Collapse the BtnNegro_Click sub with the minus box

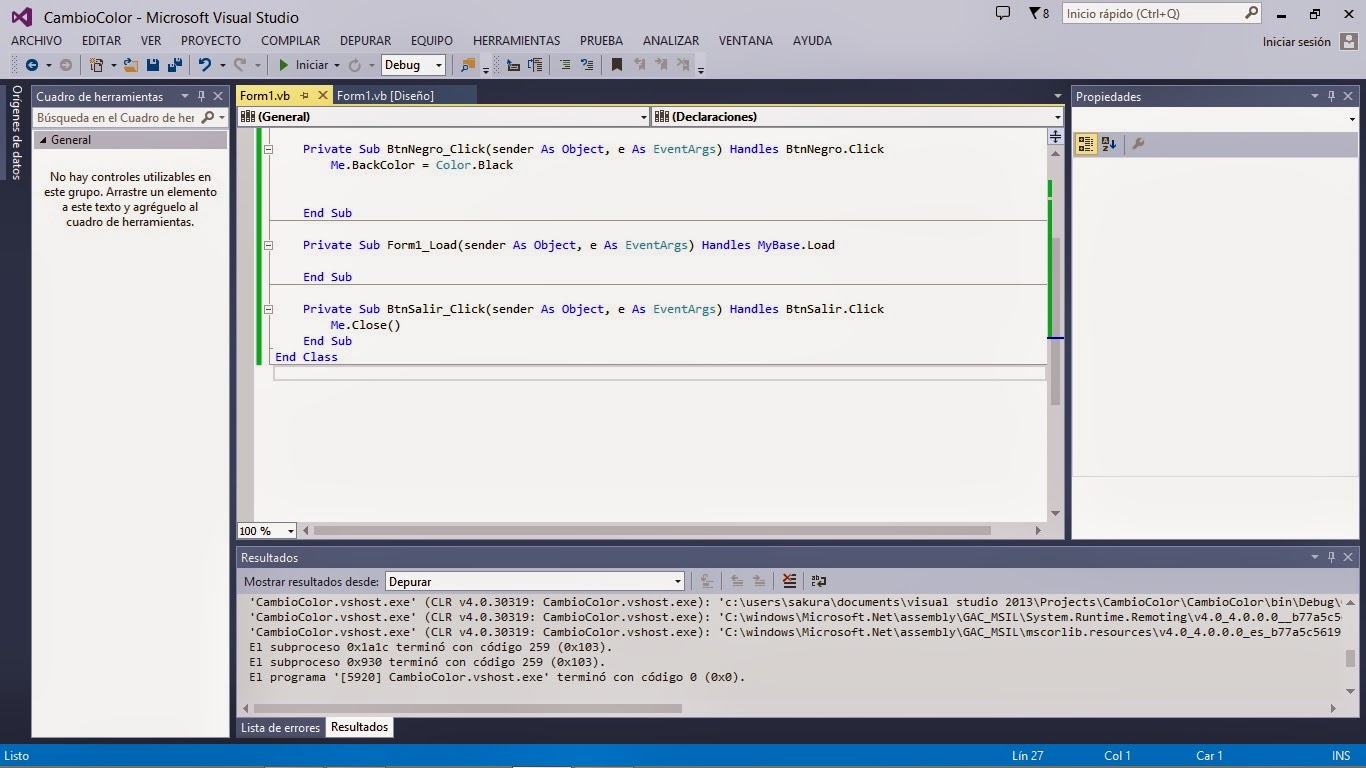268,148
